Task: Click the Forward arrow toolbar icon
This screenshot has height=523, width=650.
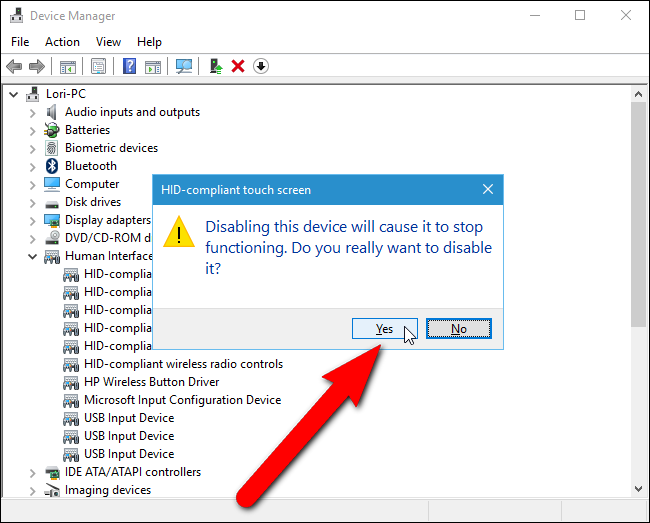Action: [36, 66]
